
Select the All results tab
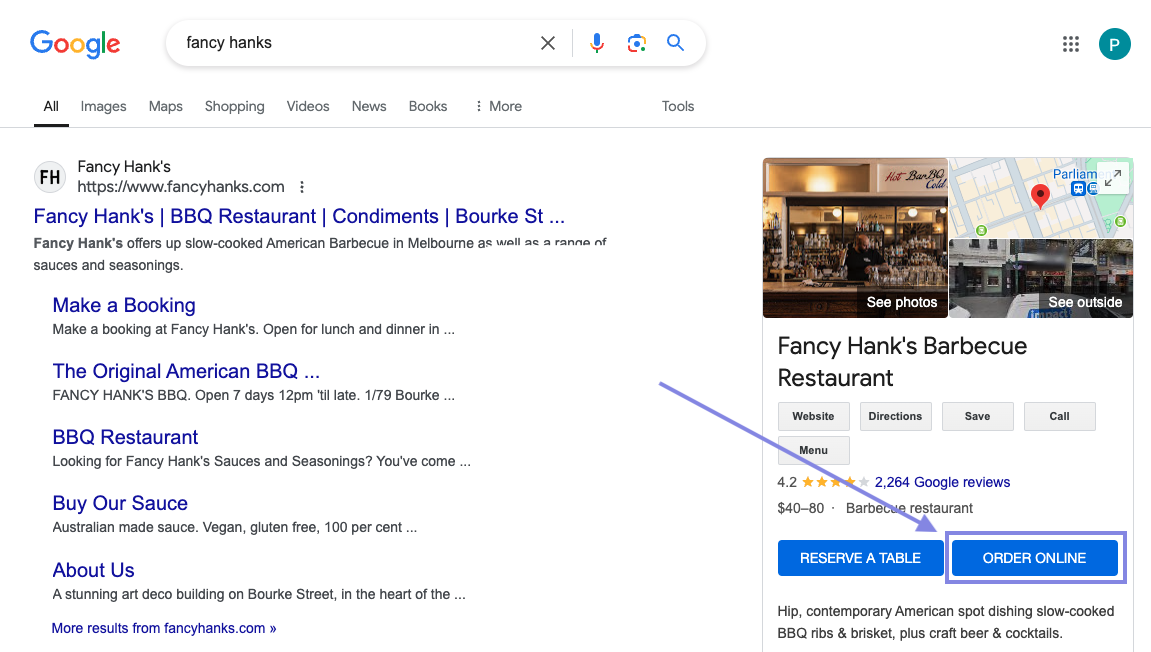pos(51,106)
